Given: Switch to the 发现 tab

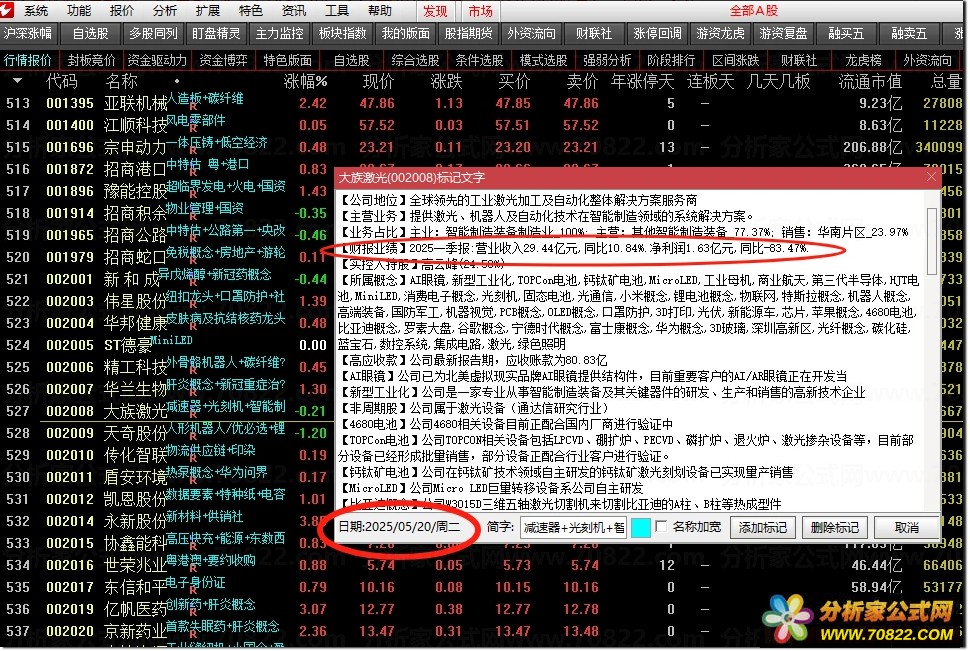Looking at the screenshot, I should coord(436,11).
